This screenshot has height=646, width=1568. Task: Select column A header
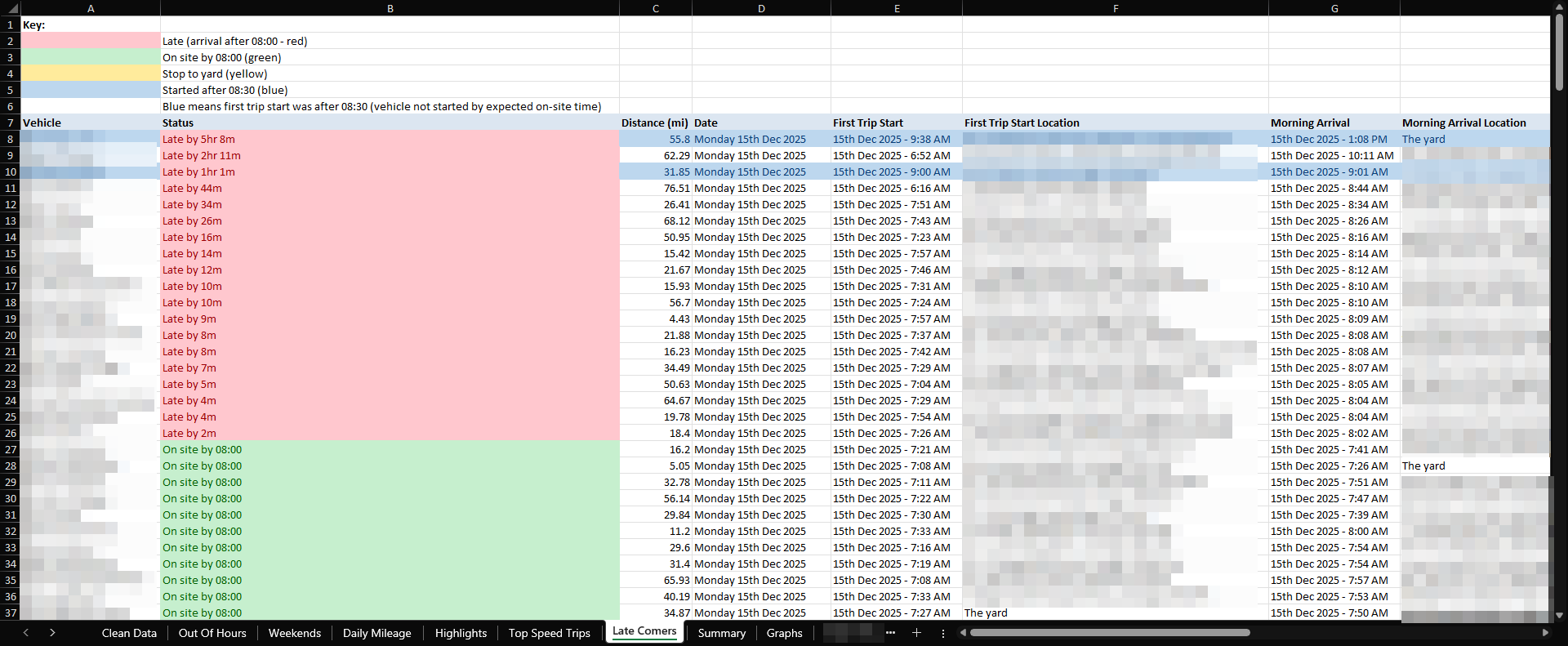pyautogui.click(x=91, y=8)
